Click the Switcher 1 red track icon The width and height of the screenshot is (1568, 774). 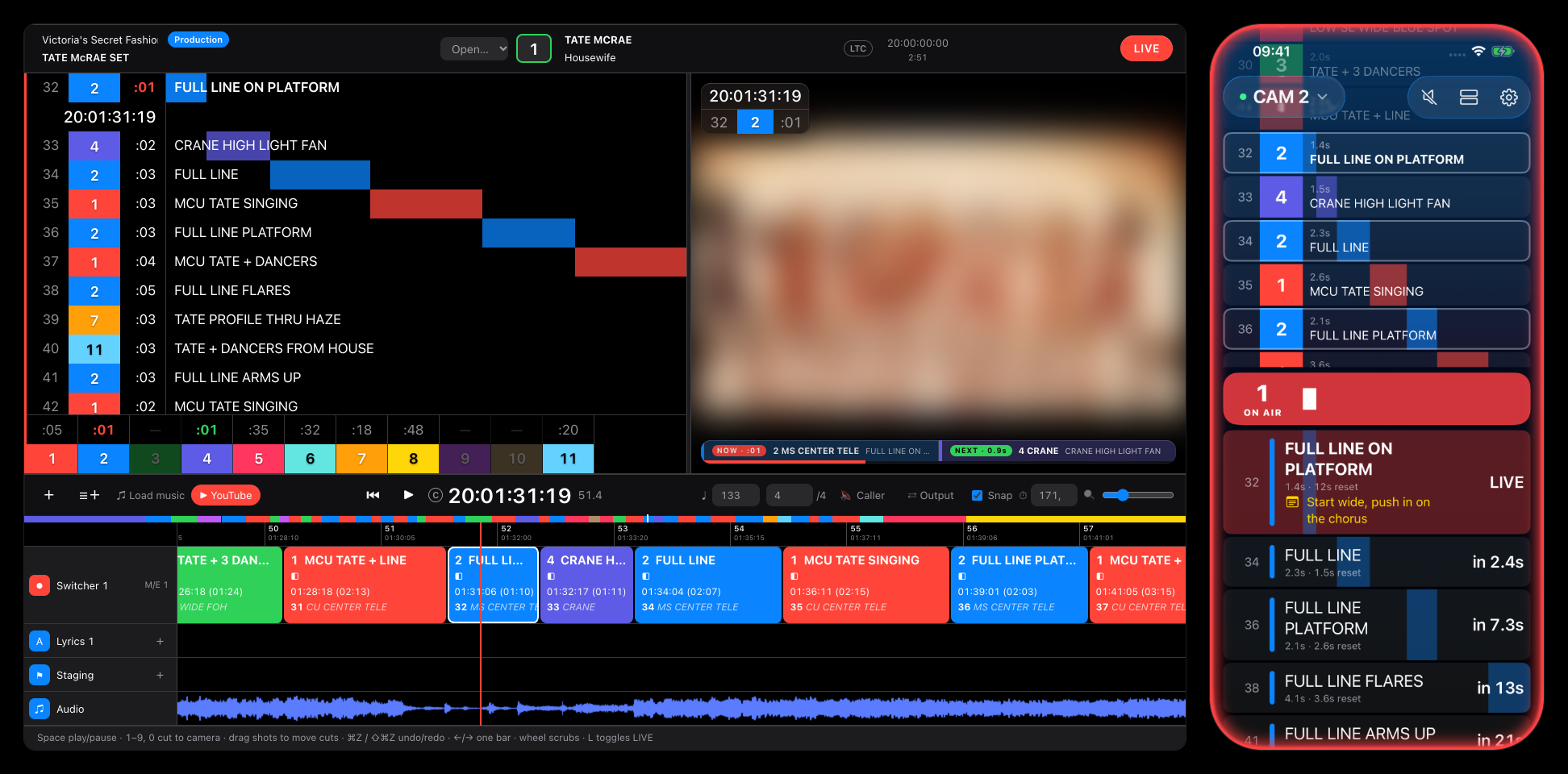(x=39, y=585)
